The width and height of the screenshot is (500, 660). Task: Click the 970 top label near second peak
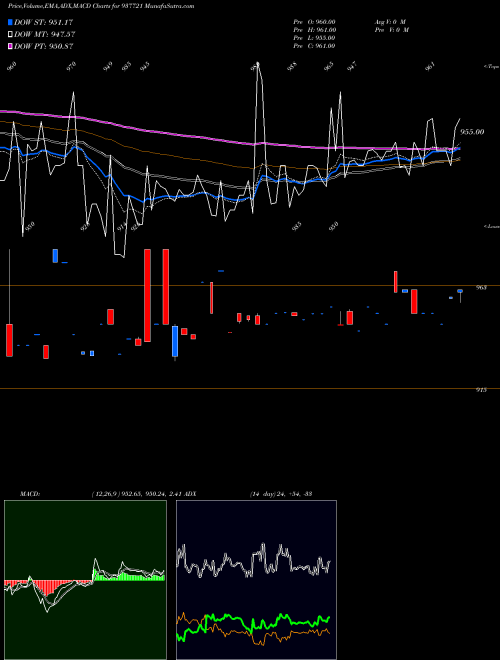pyautogui.click(x=72, y=66)
